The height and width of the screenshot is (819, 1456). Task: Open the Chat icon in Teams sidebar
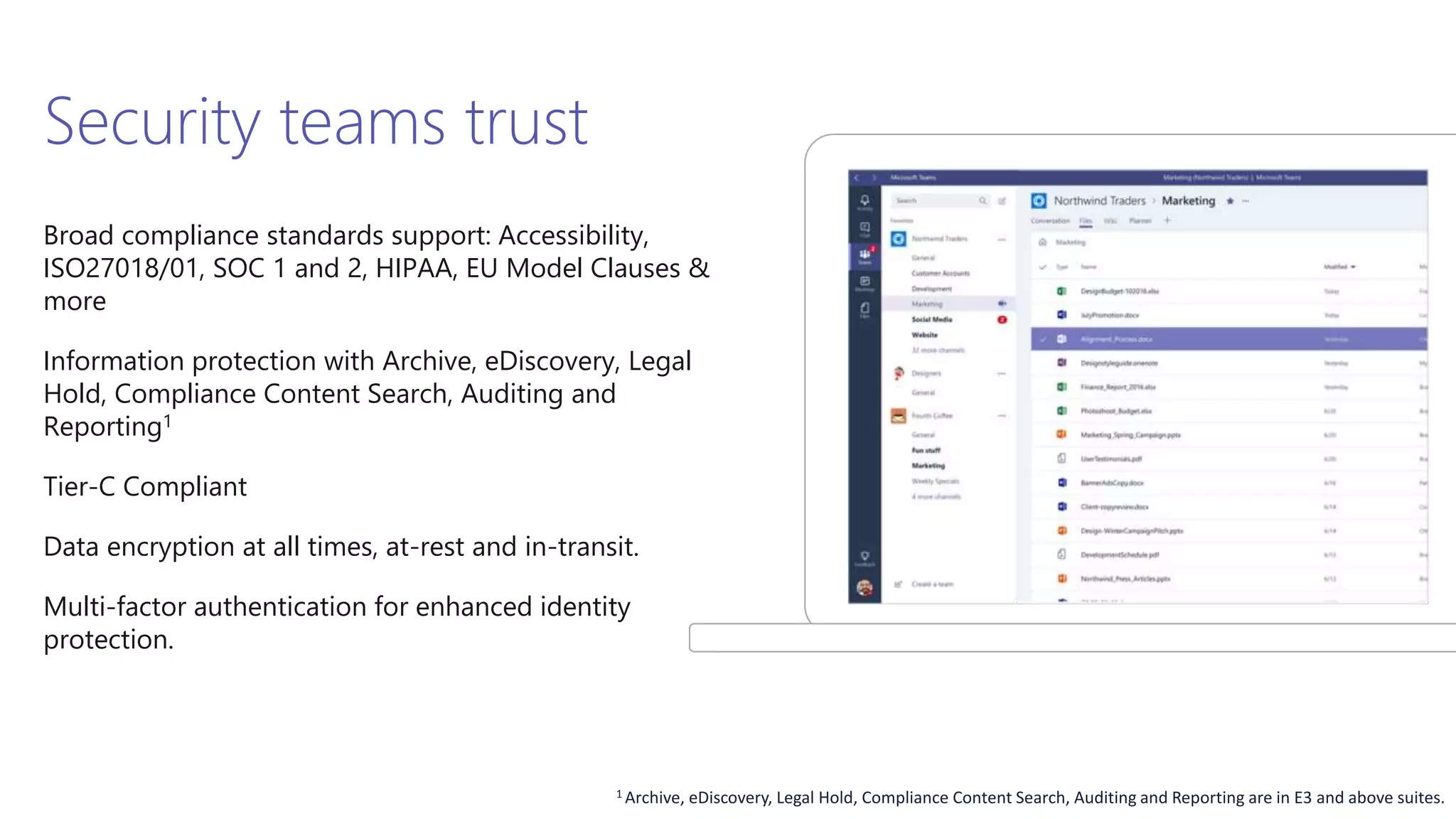(x=864, y=229)
